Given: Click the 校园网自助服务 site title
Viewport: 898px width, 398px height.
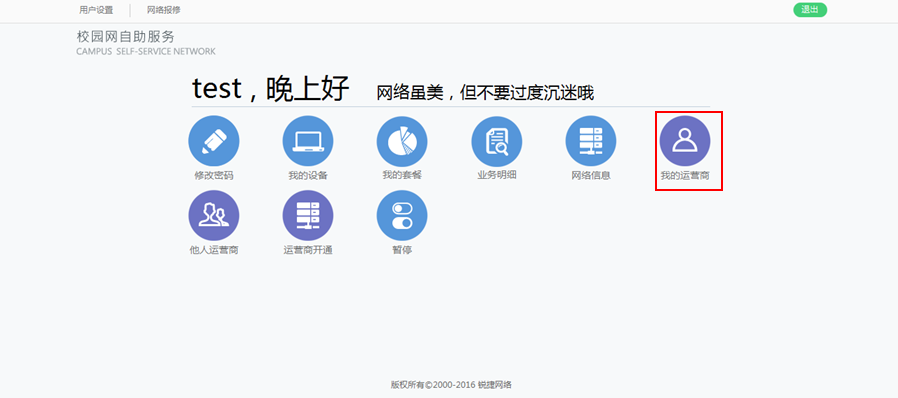Looking at the screenshot, I should (x=125, y=37).
